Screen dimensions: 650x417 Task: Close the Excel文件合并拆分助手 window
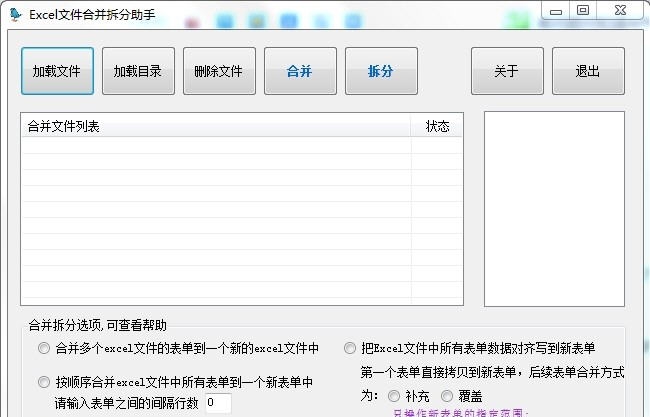(x=621, y=10)
